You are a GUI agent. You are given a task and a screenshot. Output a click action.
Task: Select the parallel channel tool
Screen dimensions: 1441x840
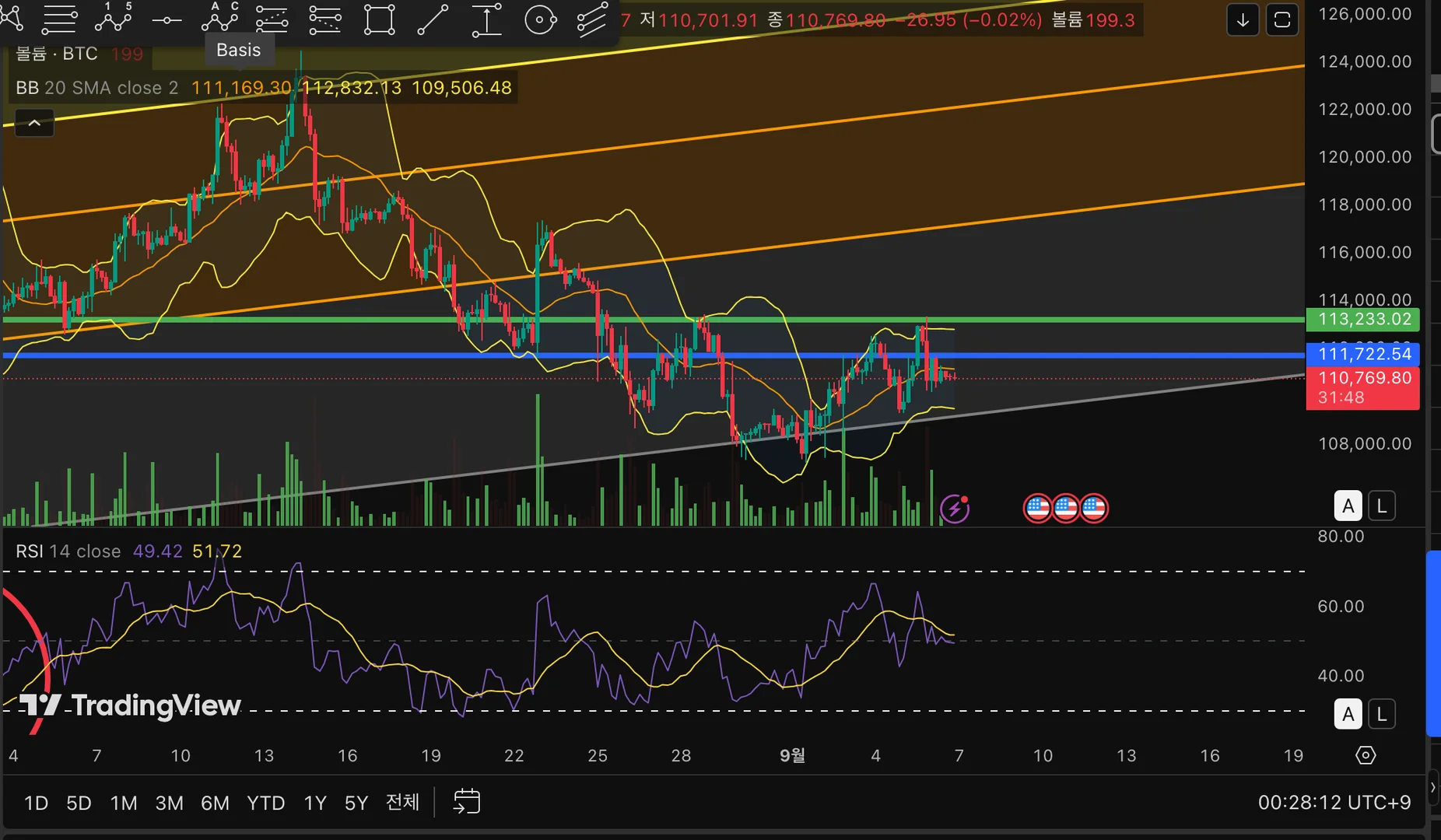[592, 19]
